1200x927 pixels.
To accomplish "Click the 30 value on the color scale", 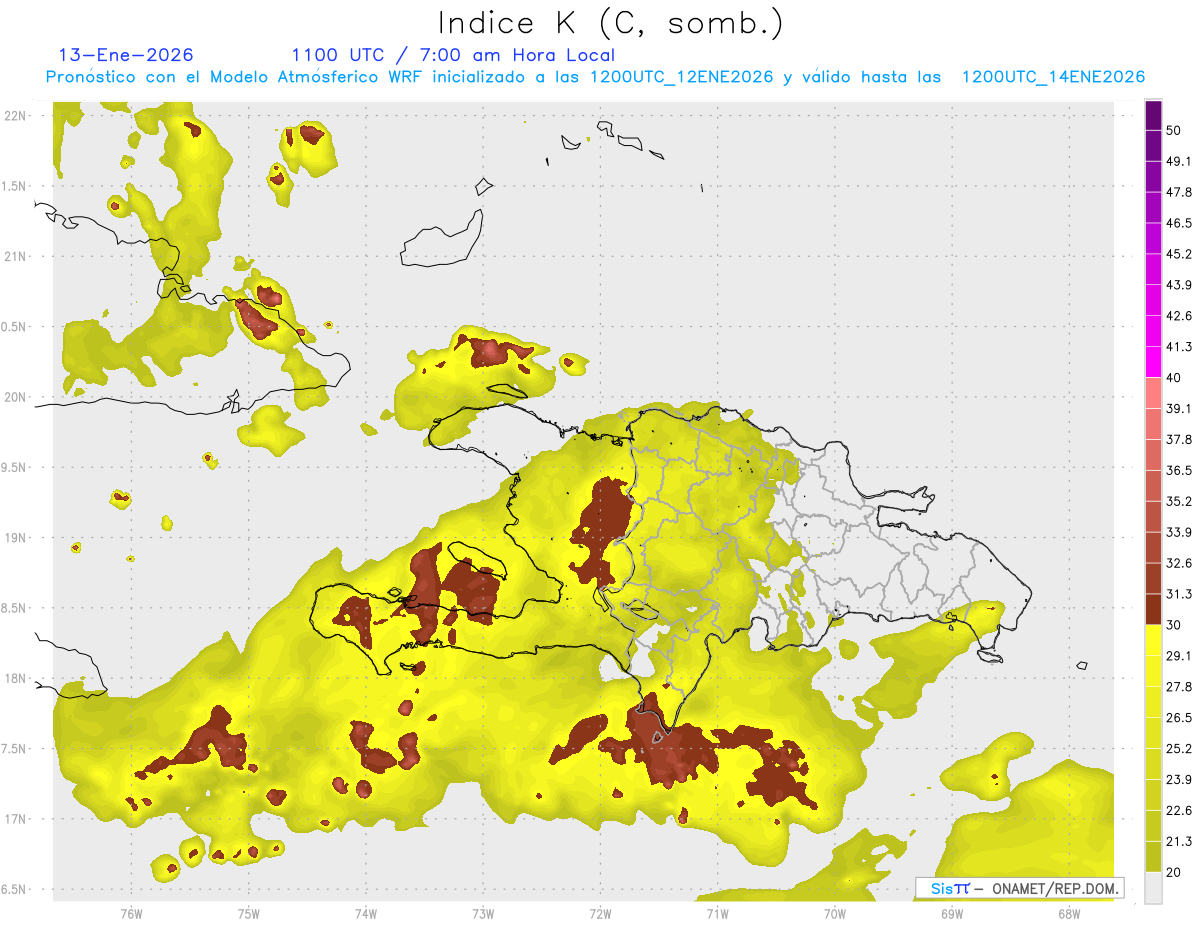I will [1174, 625].
